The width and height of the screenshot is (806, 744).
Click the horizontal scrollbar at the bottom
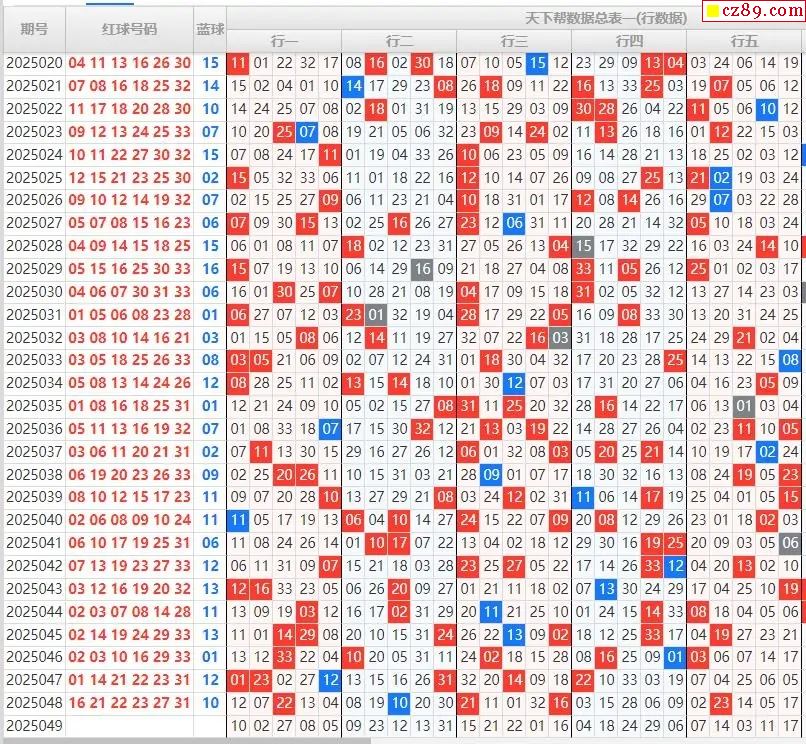pyautogui.click(x=185, y=740)
